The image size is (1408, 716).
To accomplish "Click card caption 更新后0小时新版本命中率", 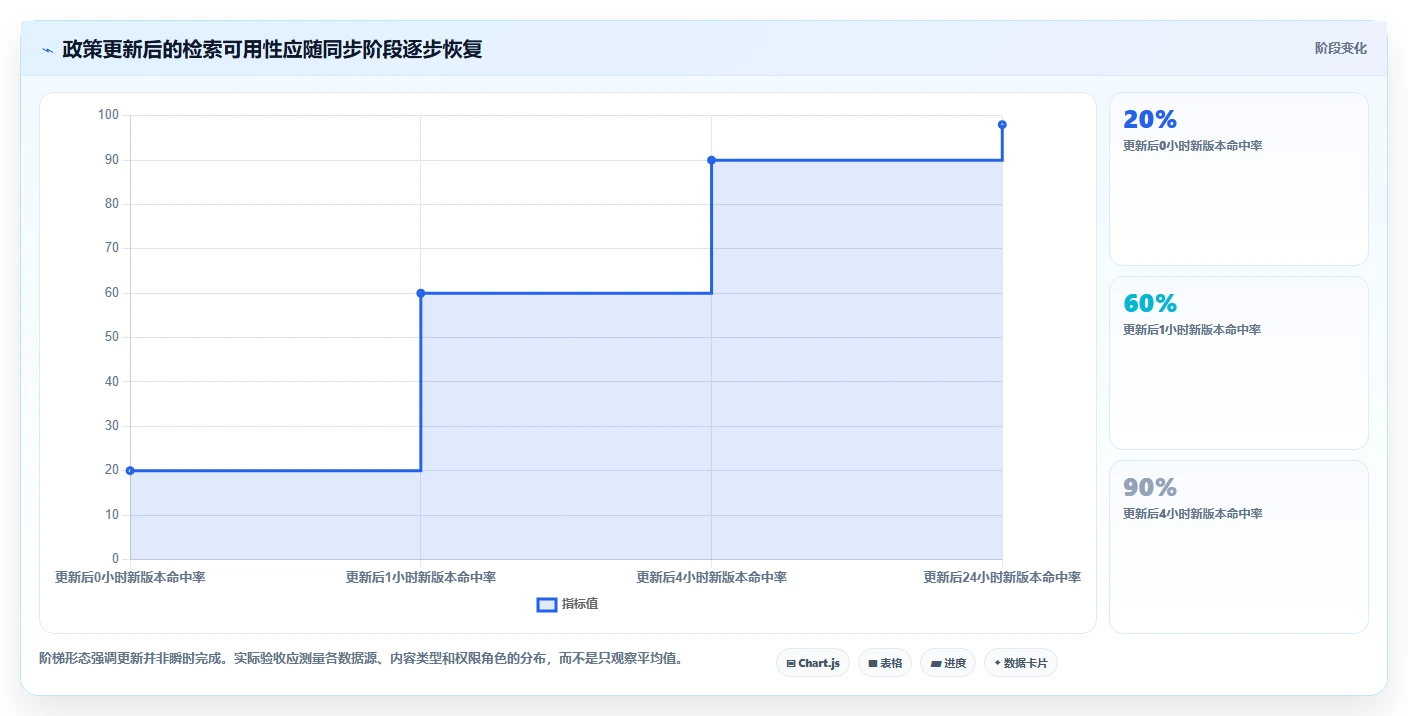I will (1193, 146).
